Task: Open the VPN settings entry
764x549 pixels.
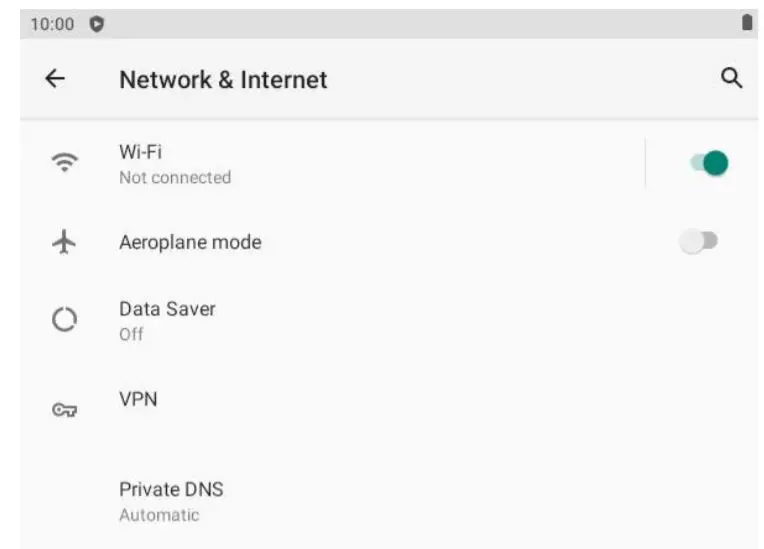Action: coord(138,399)
